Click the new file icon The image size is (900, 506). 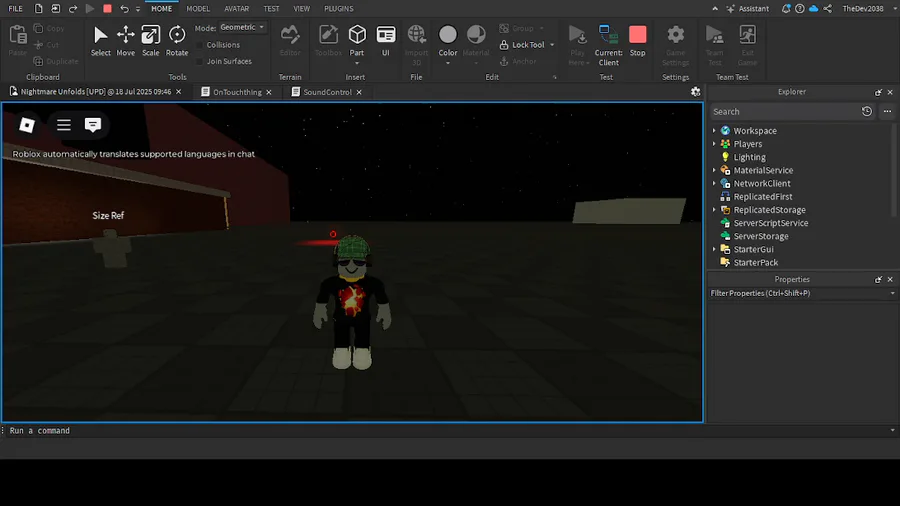click(38, 9)
